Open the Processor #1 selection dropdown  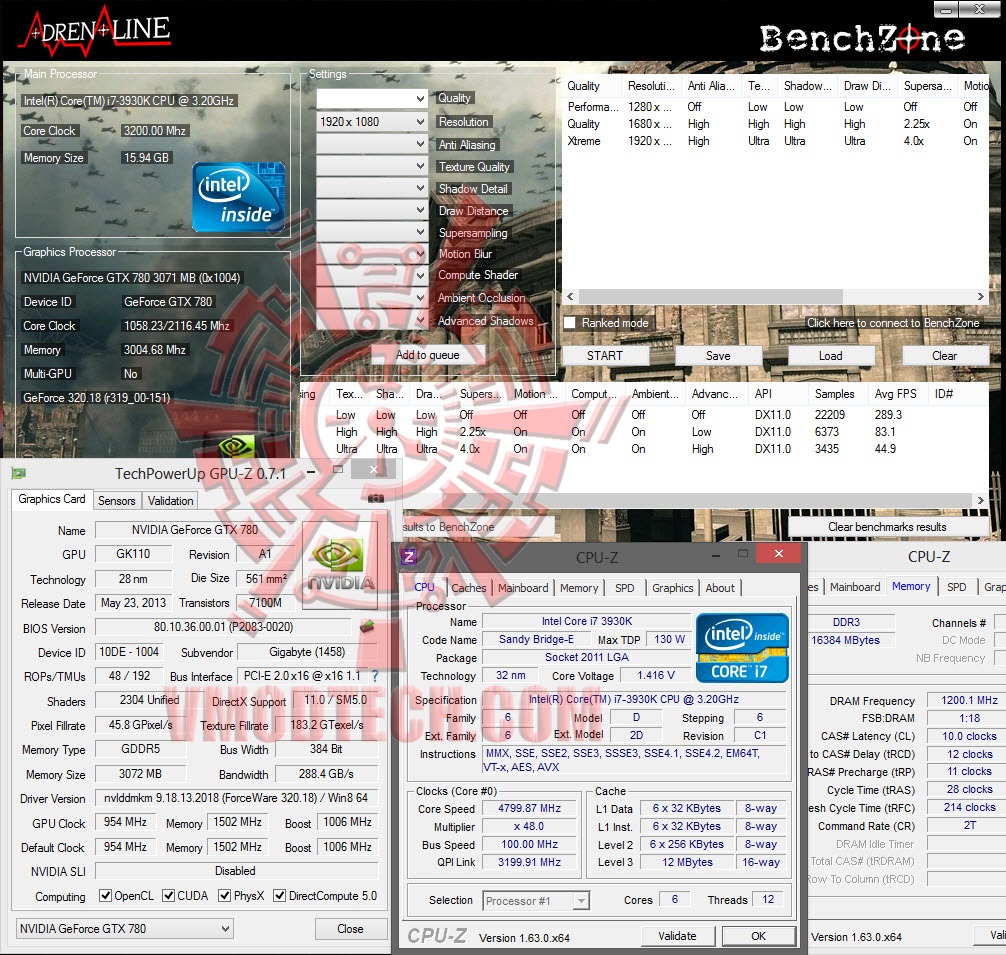536,900
